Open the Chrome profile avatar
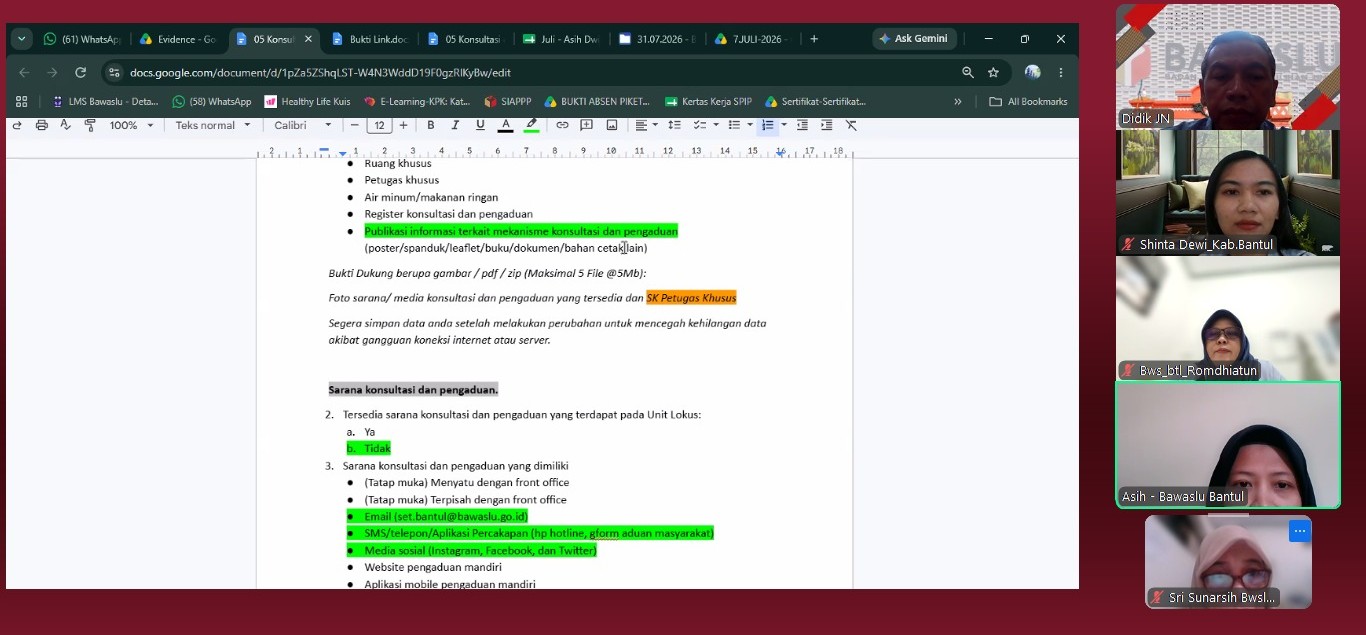 point(1033,72)
